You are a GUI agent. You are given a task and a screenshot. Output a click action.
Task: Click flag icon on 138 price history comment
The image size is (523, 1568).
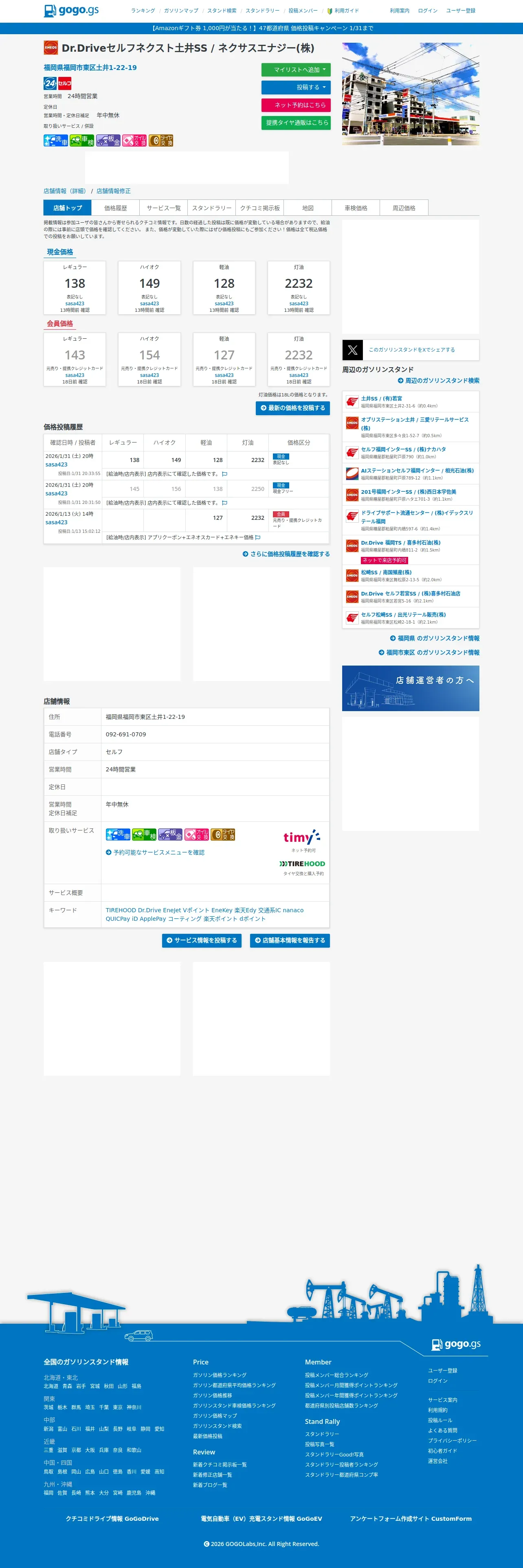click(x=225, y=474)
